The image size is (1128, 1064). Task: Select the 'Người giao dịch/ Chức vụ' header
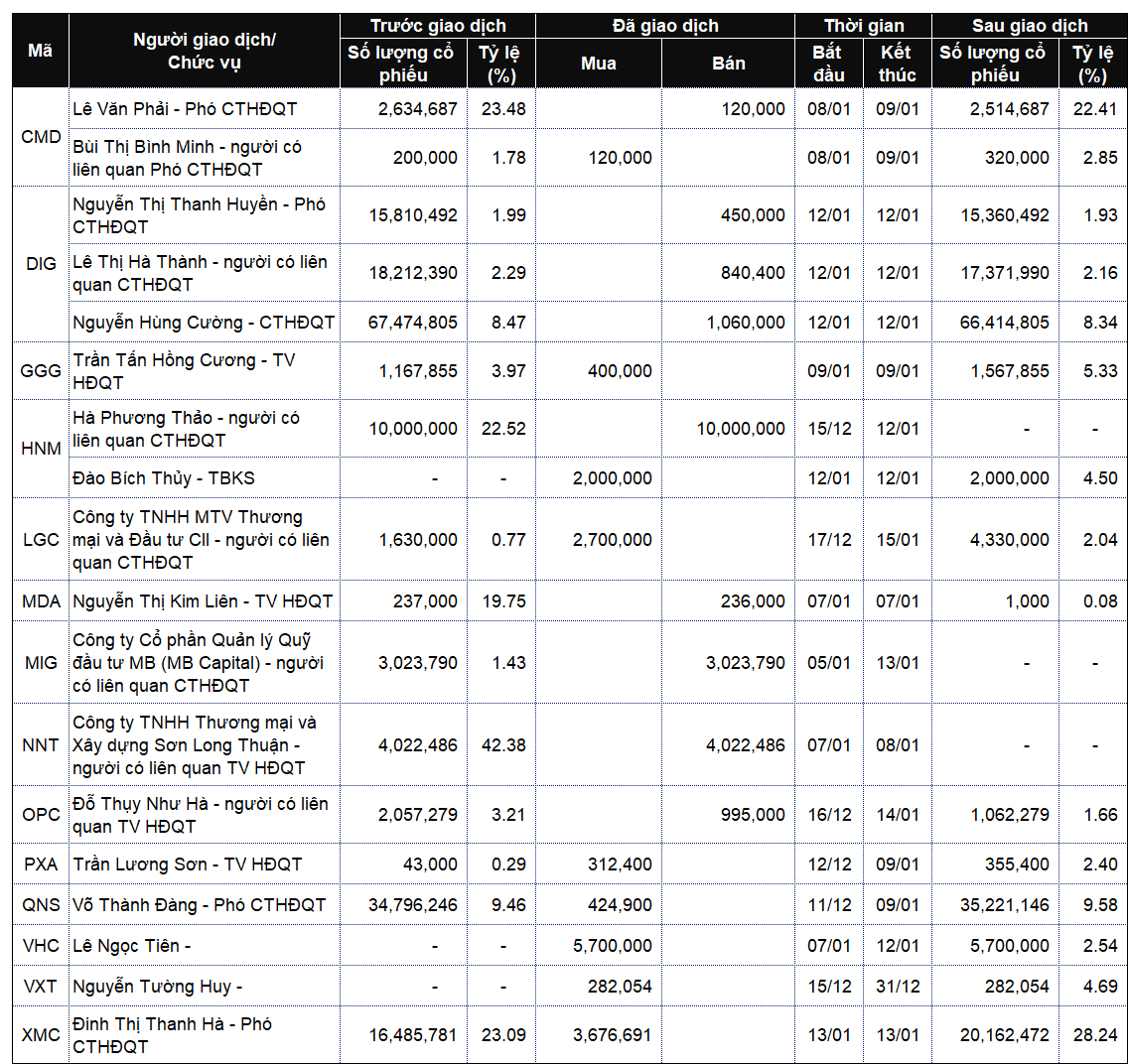pos(205,51)
